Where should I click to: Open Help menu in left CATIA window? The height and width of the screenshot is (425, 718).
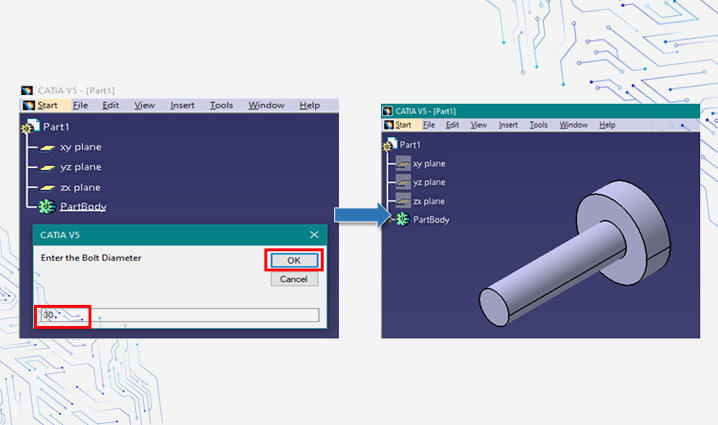coord(310,105)
